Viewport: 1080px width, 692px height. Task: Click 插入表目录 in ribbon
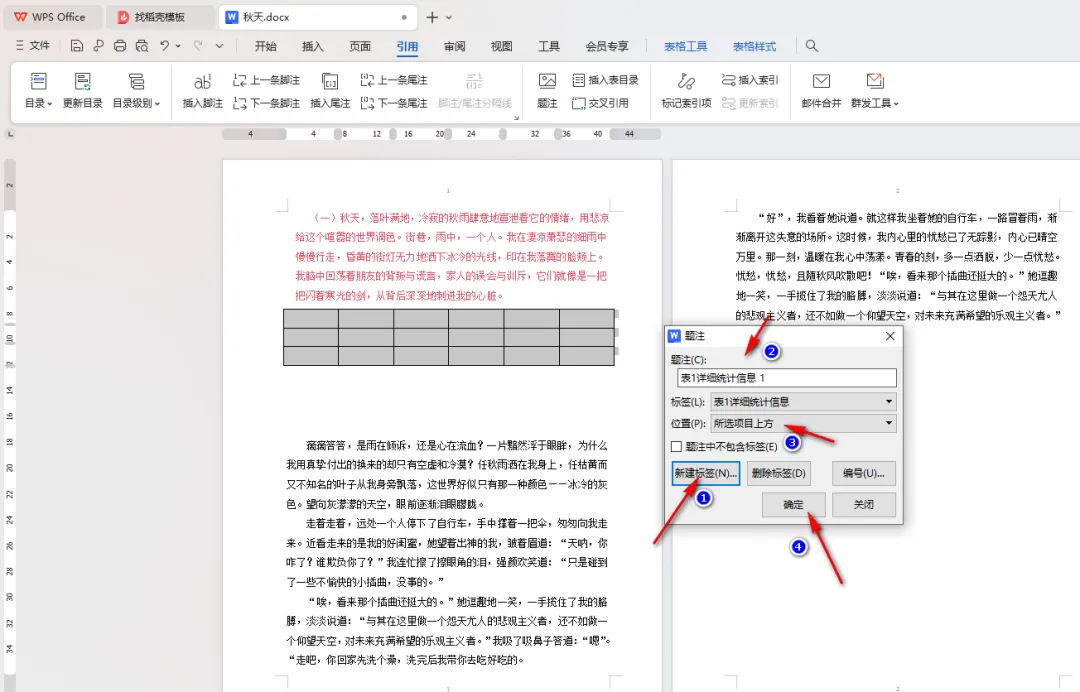coord(605,80)
